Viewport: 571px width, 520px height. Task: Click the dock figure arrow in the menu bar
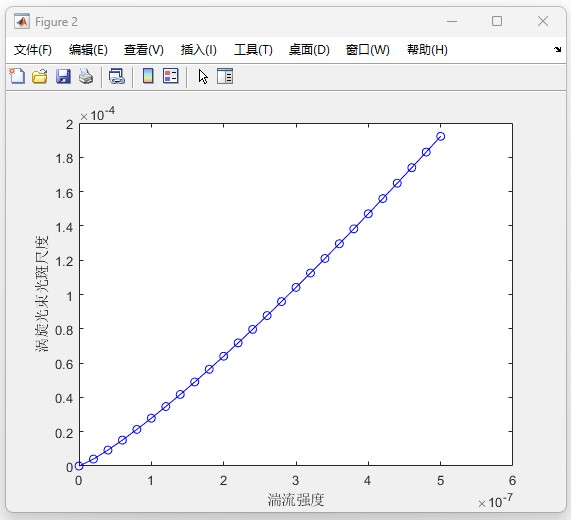coord(557,49)
